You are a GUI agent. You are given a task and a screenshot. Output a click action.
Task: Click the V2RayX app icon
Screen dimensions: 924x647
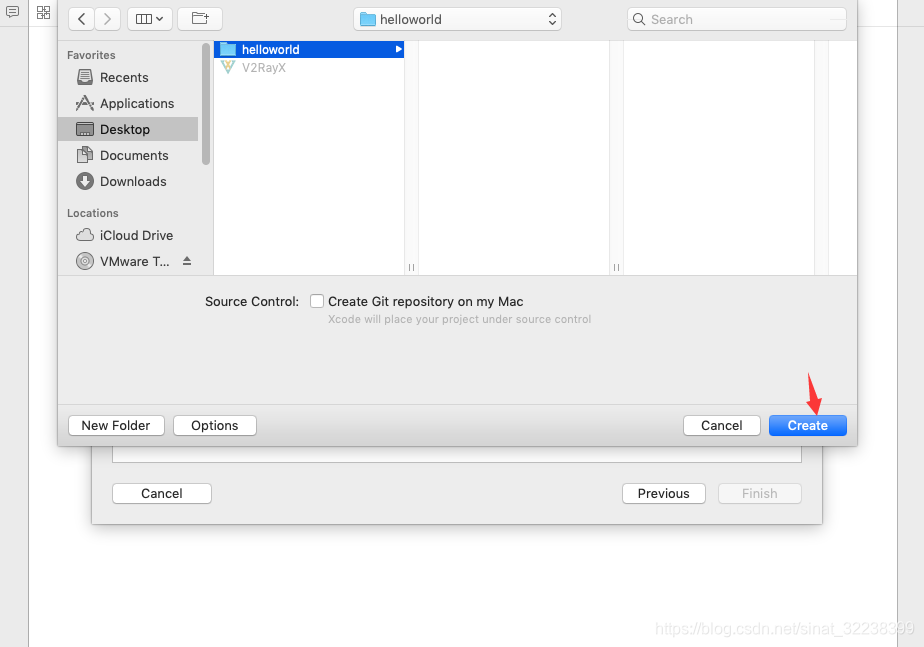tap(227, 67)
